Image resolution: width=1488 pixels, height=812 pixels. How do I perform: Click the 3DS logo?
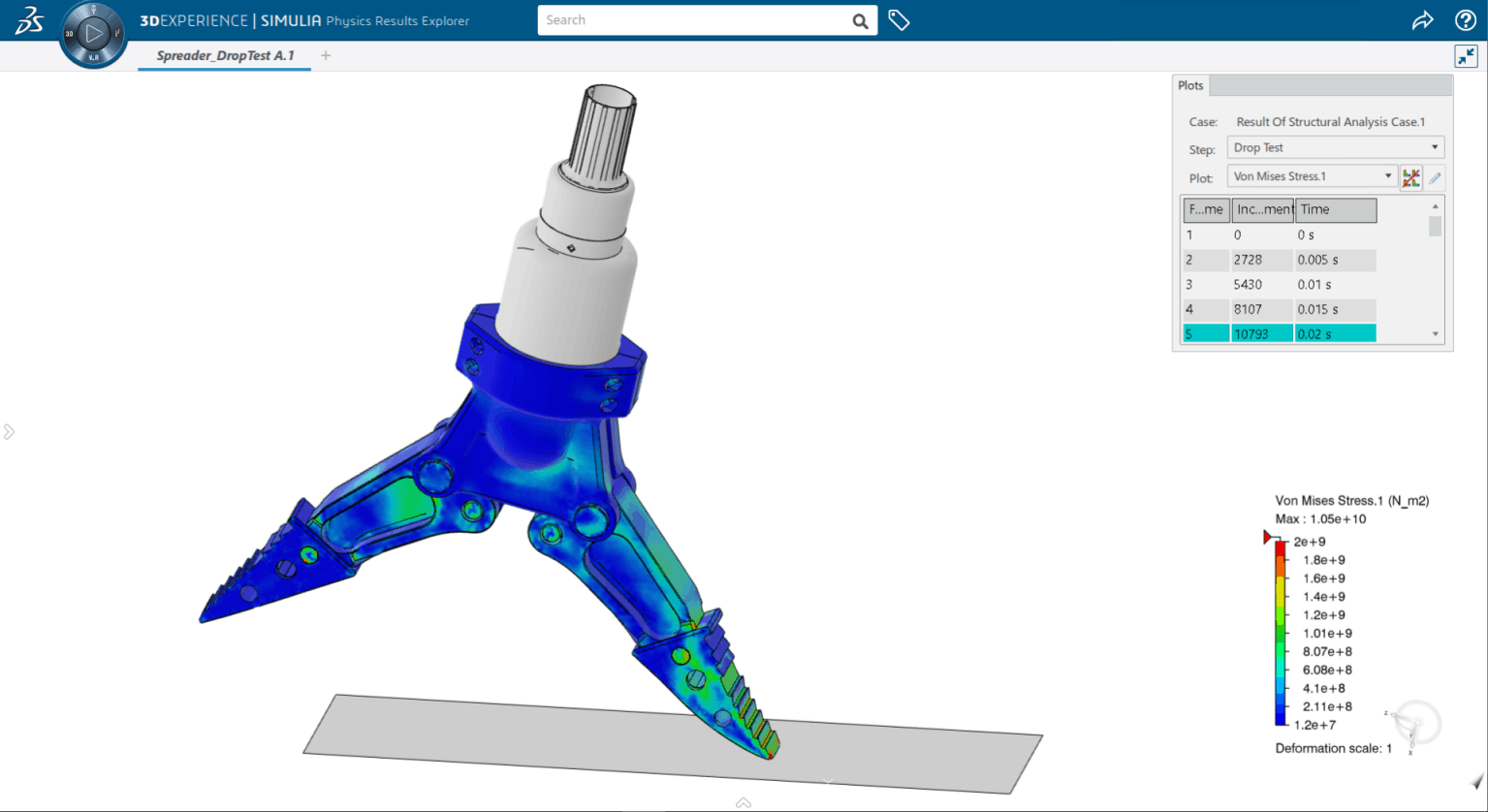pyautogui.click(x=28, y=19)
